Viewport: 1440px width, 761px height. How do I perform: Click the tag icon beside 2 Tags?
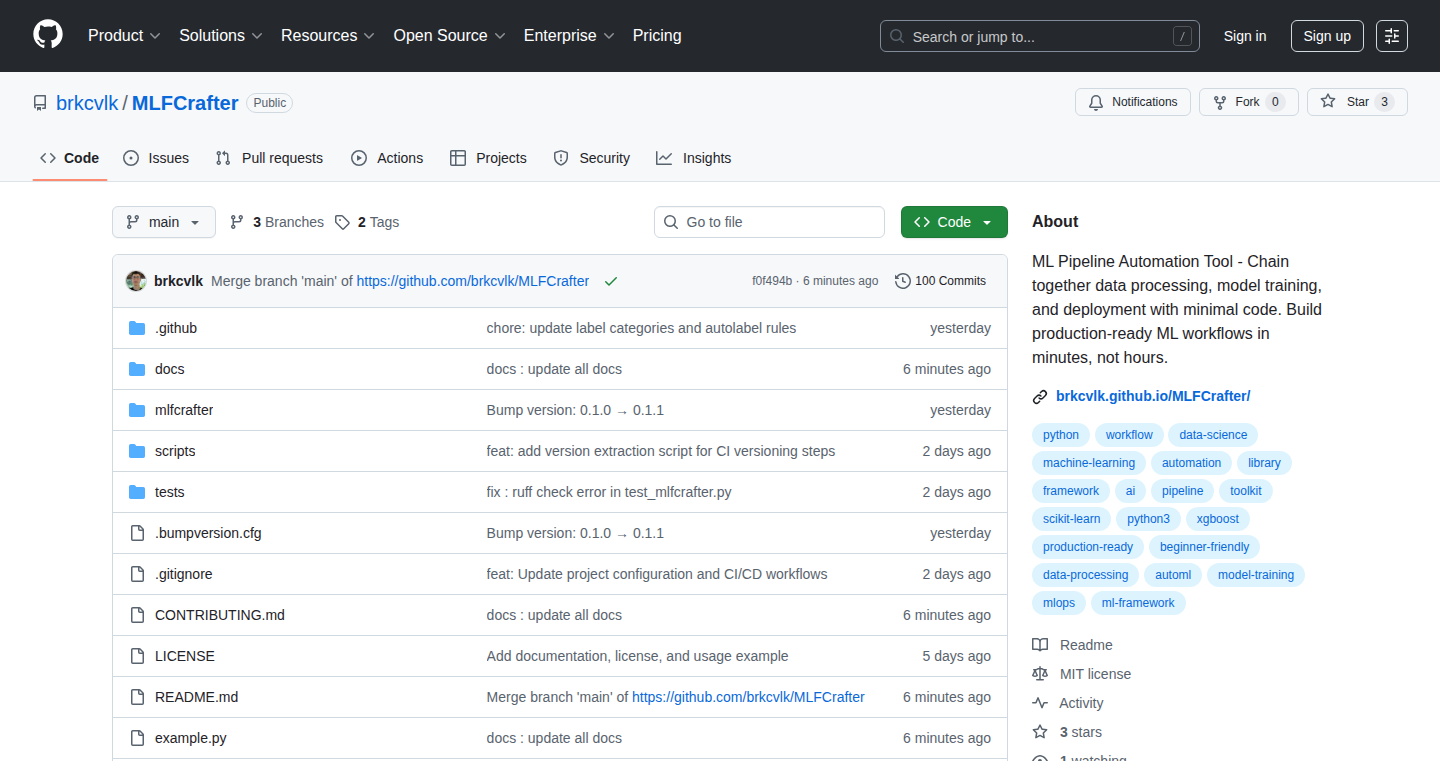(x=342, y=222)
